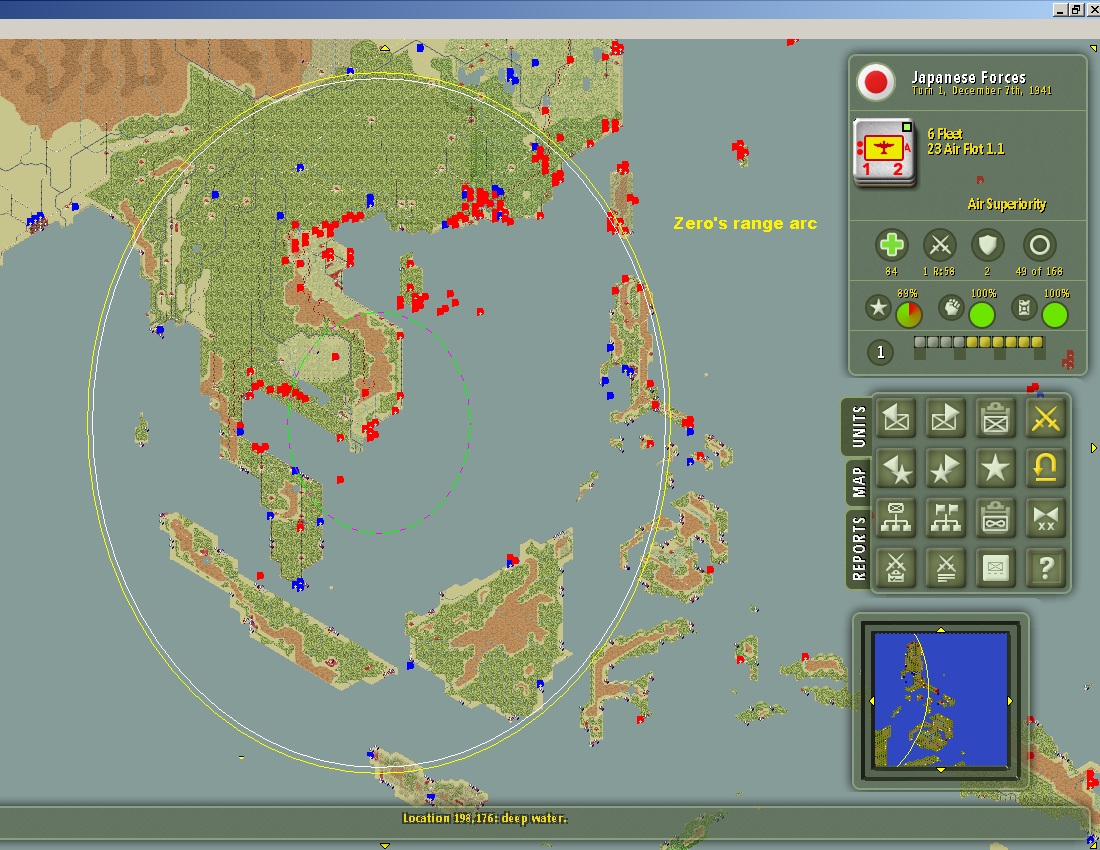Screen dimensions: 1100x850
Task: Click the next unit envelope-arrow button
Action: (945, 419)
